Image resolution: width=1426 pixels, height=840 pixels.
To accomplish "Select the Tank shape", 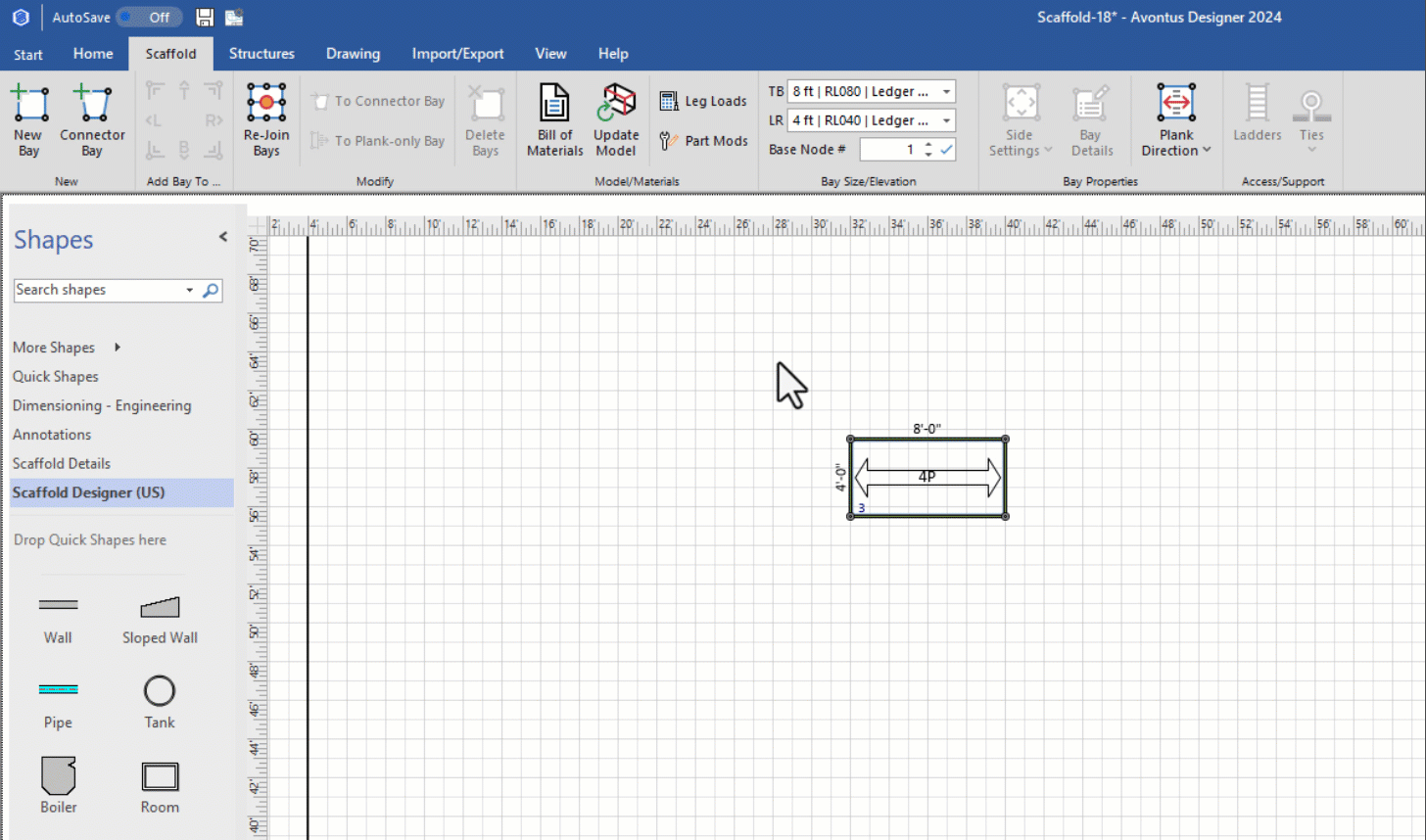I will pyautogui.click(x=159, y=691).
